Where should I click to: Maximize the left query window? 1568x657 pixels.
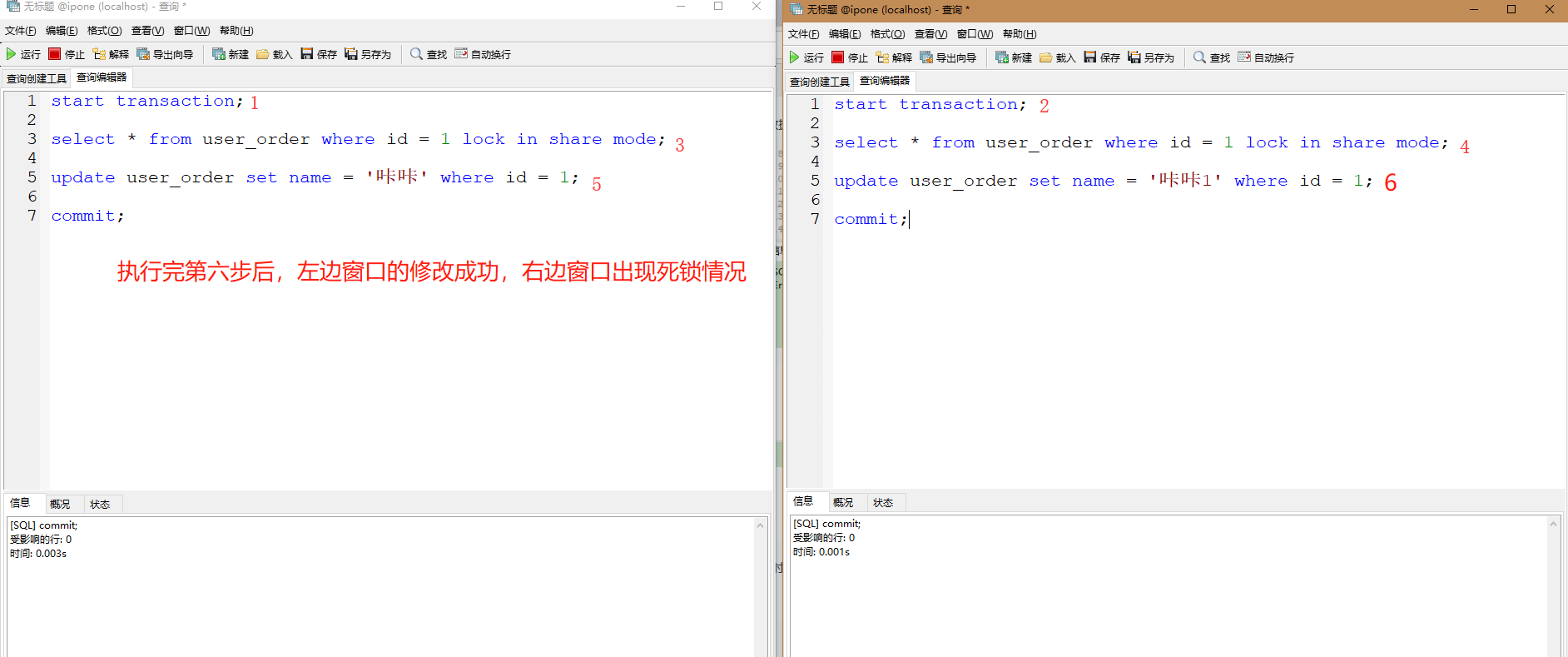click(x=718, y=6)
